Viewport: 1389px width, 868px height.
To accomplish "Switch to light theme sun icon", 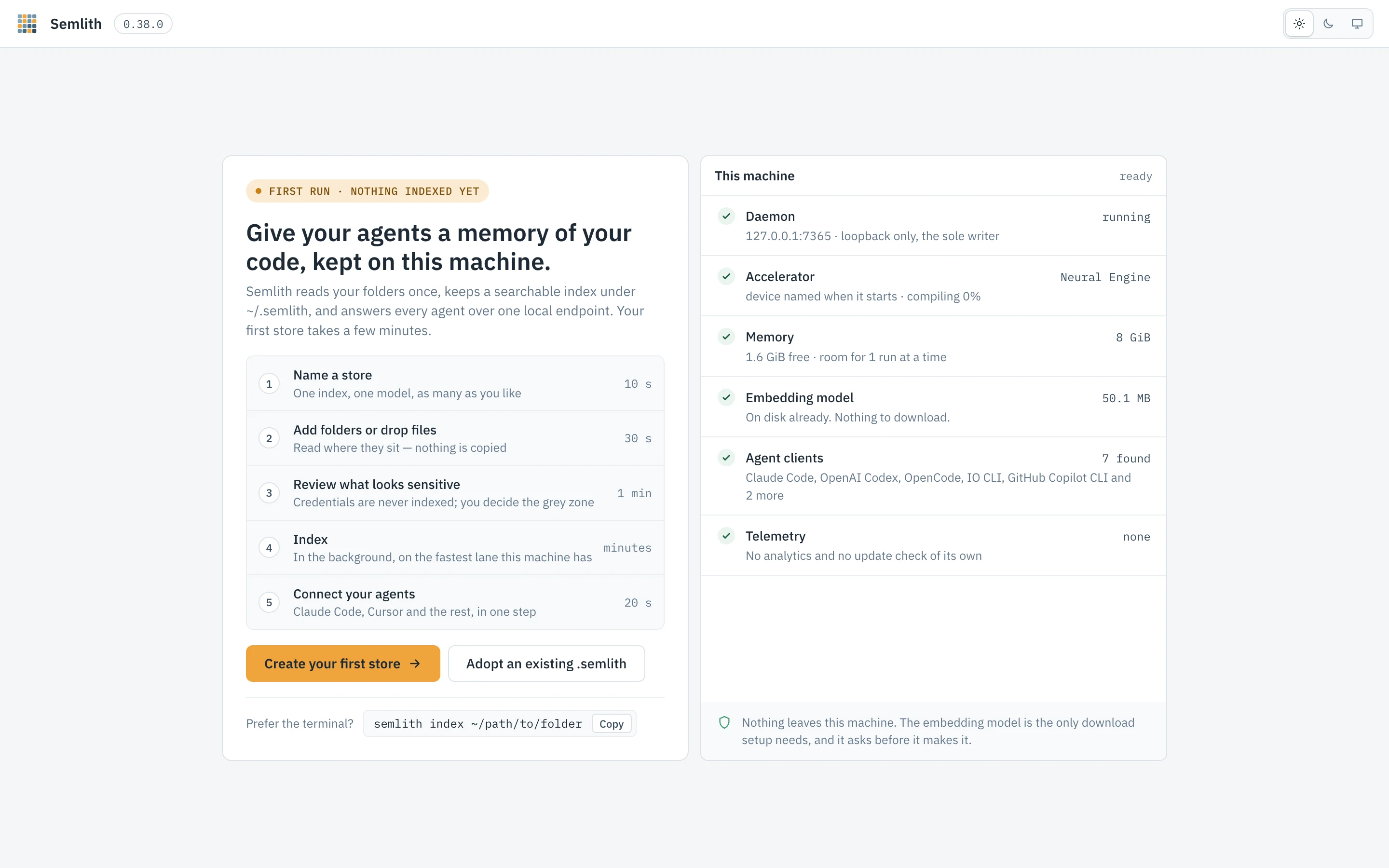I will click(x=1299, y=24).
